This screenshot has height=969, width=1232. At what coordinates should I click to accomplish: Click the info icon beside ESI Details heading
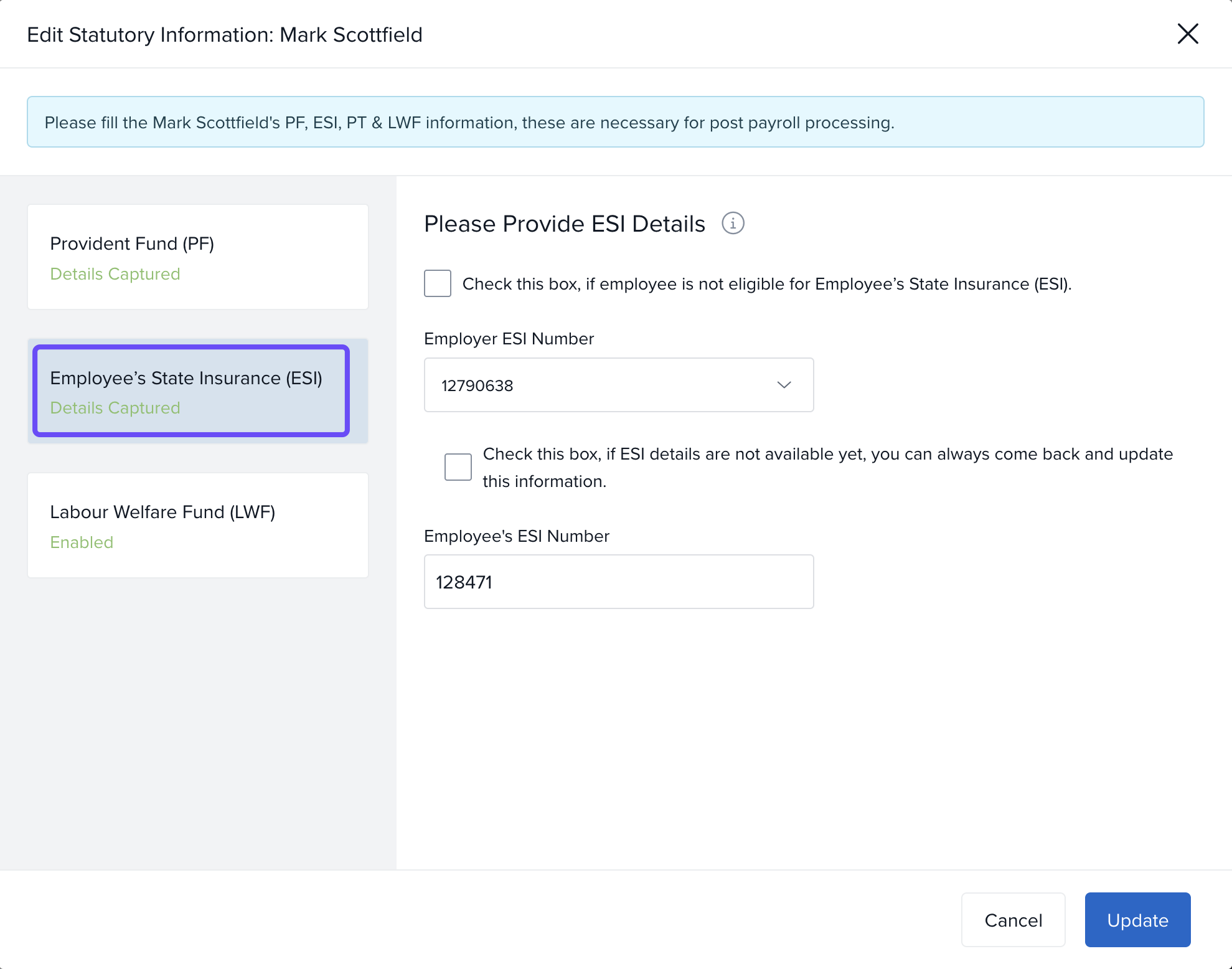point(733,223)
